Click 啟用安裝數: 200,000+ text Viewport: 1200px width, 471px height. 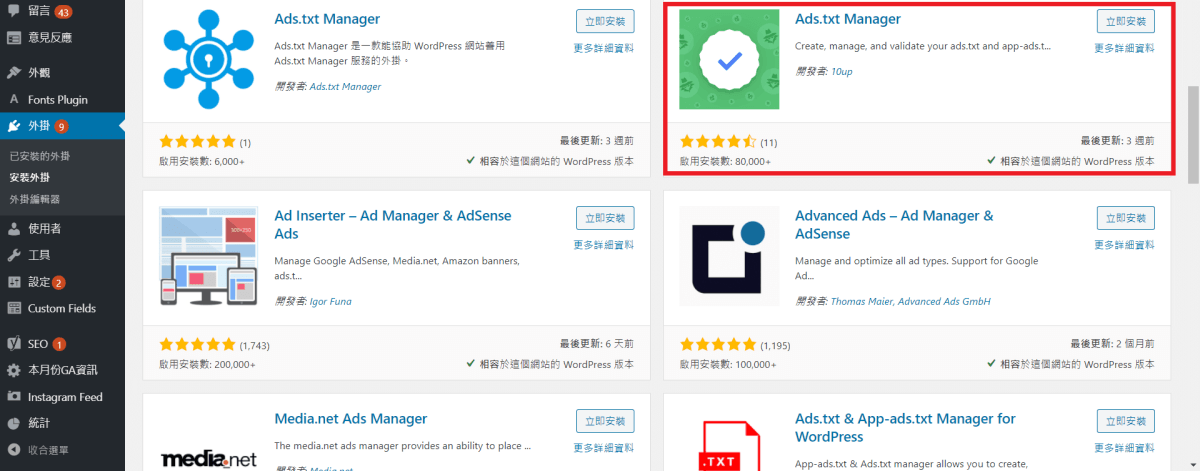(207, 364)
